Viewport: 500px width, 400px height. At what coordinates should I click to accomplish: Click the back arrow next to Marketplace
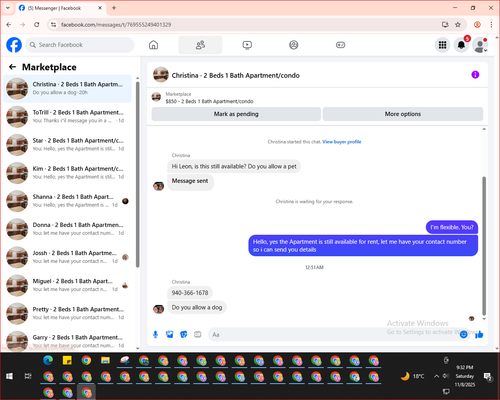[13, 67]
